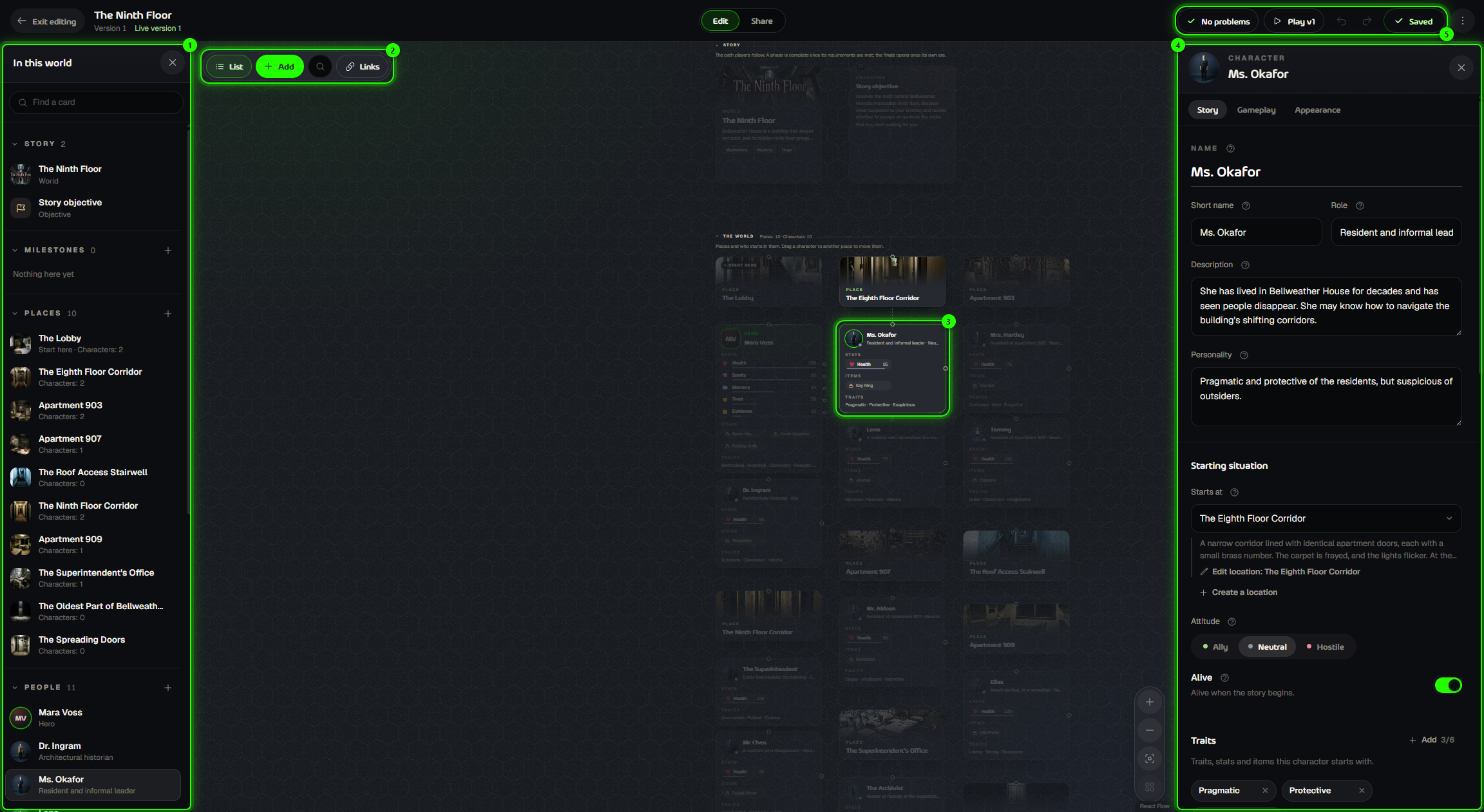Click help icon next to Role label
Image resolution: width=1484 pixels, height=812 pixels.
(1360, 206)
